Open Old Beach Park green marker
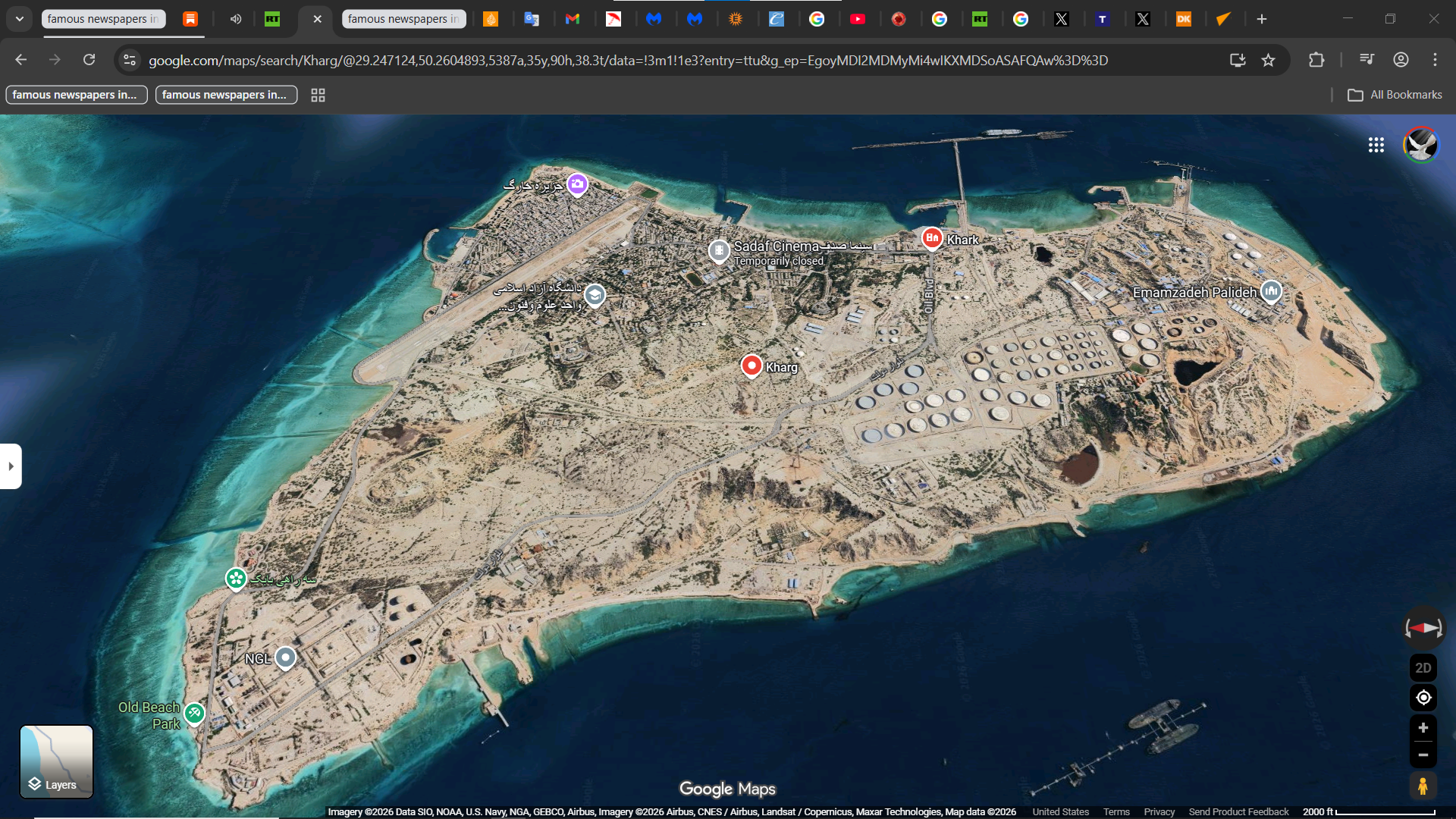 click(194, 713)
